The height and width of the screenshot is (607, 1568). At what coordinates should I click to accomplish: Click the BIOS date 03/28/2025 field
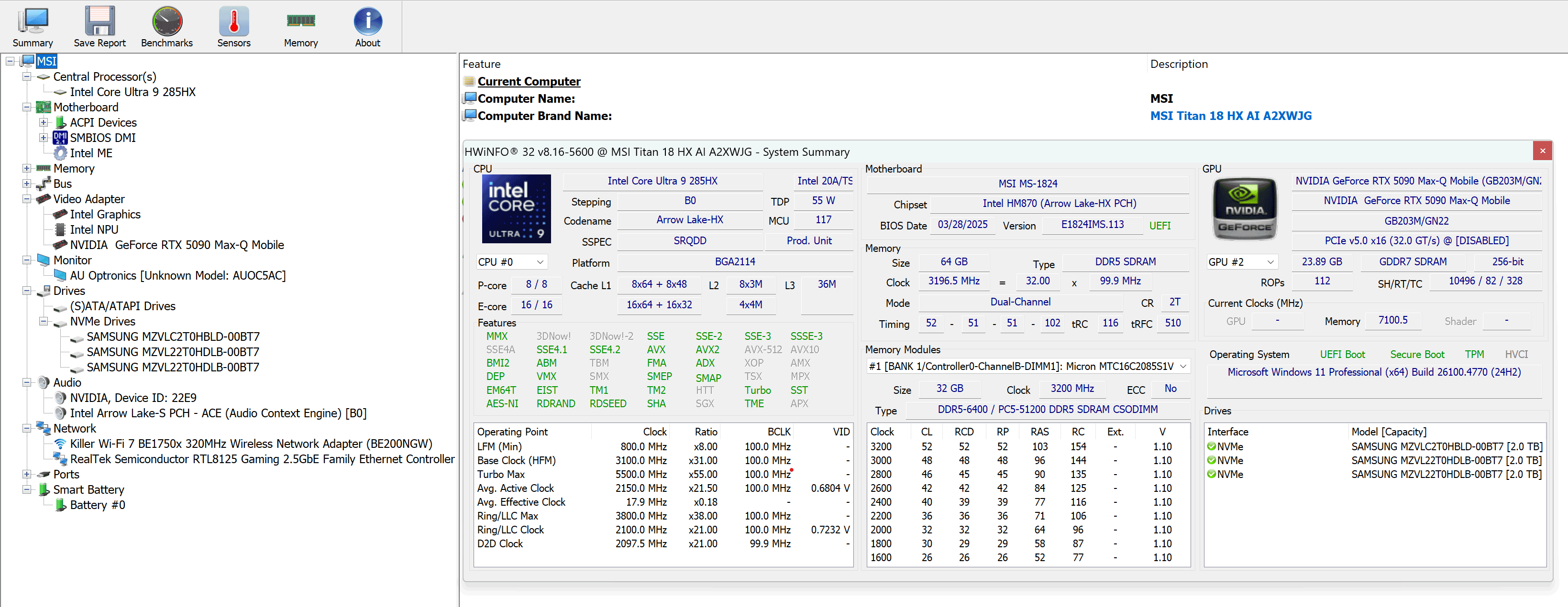[x=962, y=225]
